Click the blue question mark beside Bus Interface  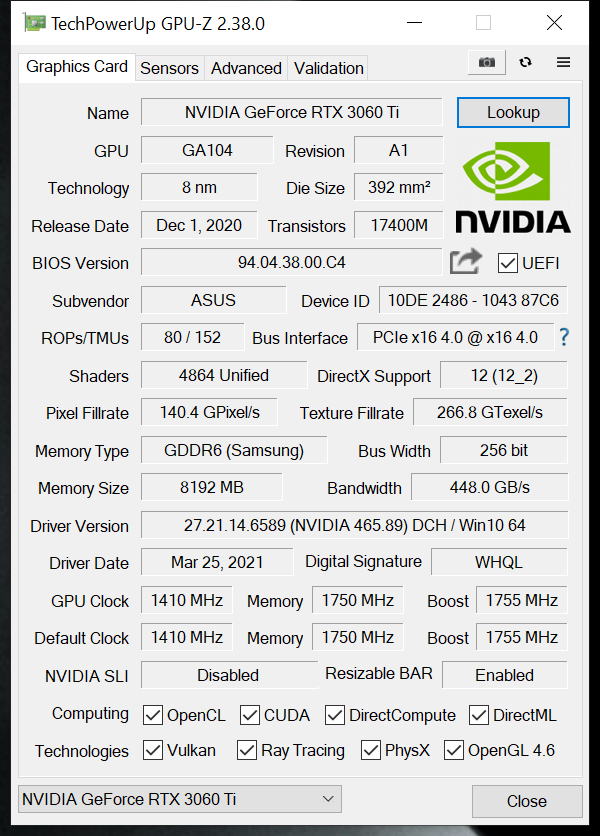563,338
